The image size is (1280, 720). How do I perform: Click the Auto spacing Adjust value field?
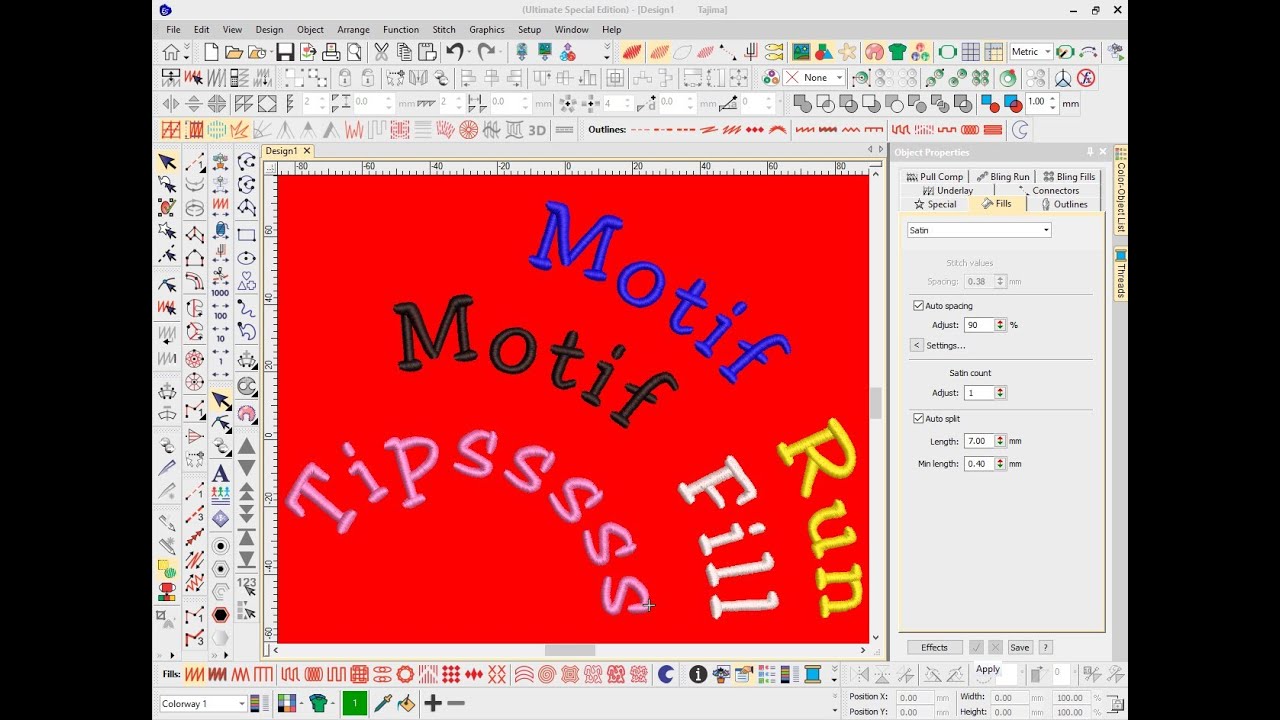pos(978,325)
